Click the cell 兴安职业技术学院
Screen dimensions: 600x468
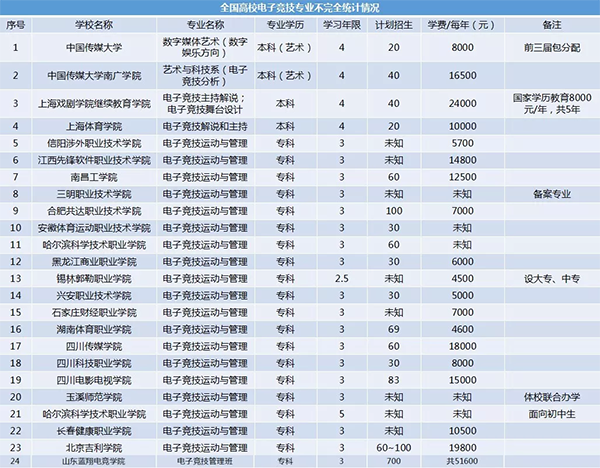click(94, 295)
